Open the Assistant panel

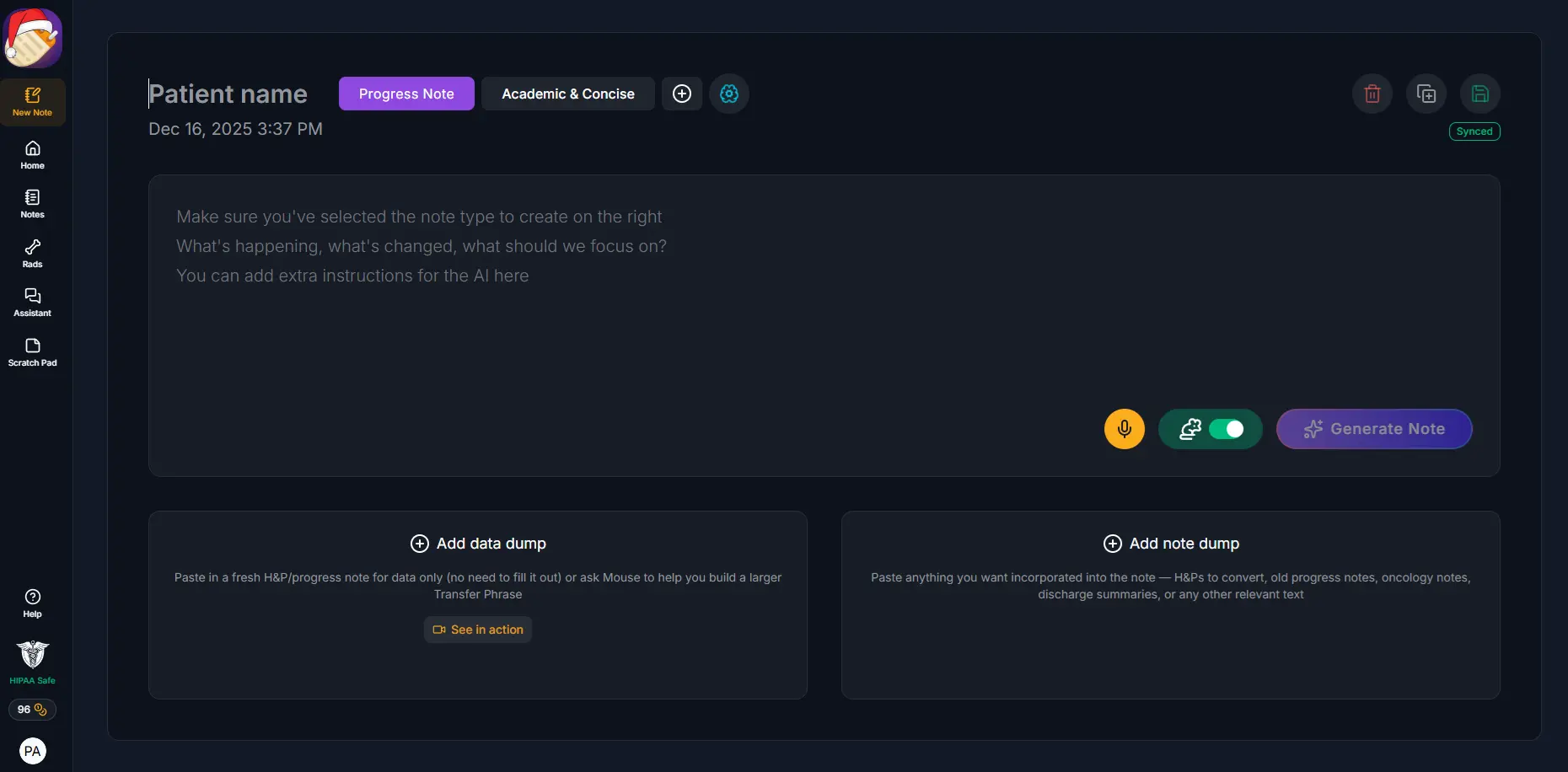[32, 302]
